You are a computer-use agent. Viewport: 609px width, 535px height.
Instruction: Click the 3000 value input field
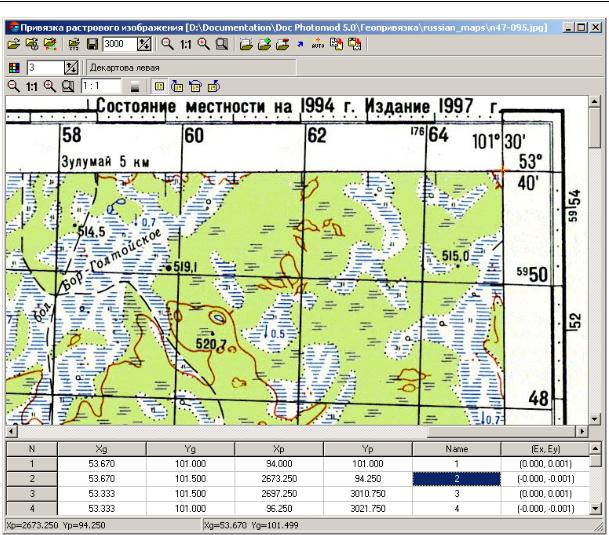point(119,44)
